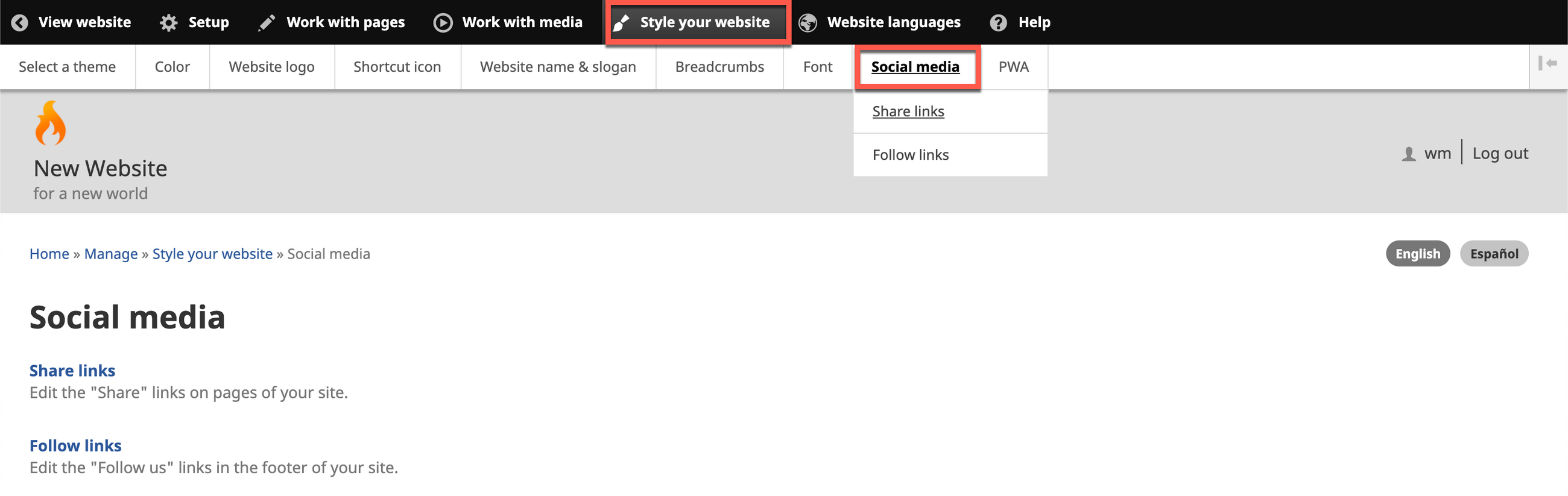Click the pencil icon for Work with pages
Viewport: 1568px width, 496px height.
click(267, 22)
